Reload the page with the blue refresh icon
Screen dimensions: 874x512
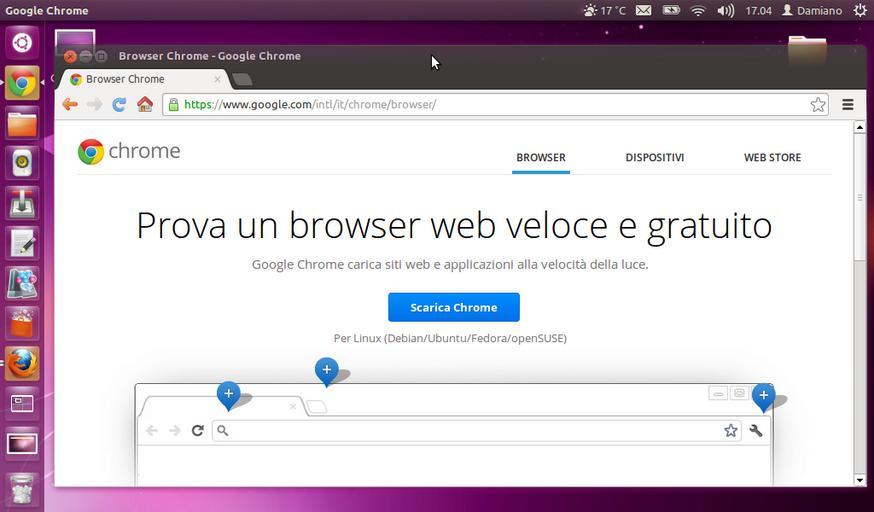point(119,104)
